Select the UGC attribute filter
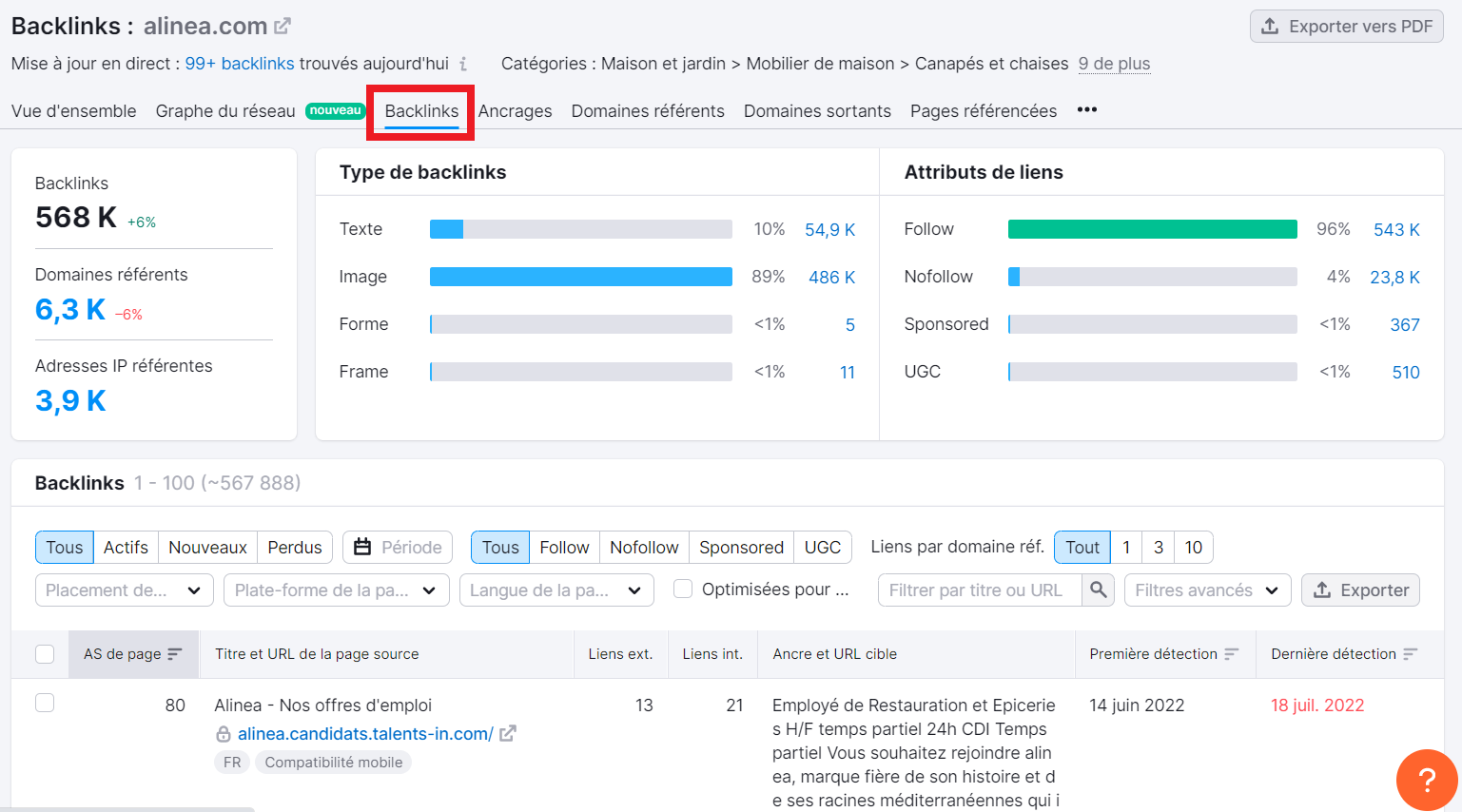 tap(823, 547)
